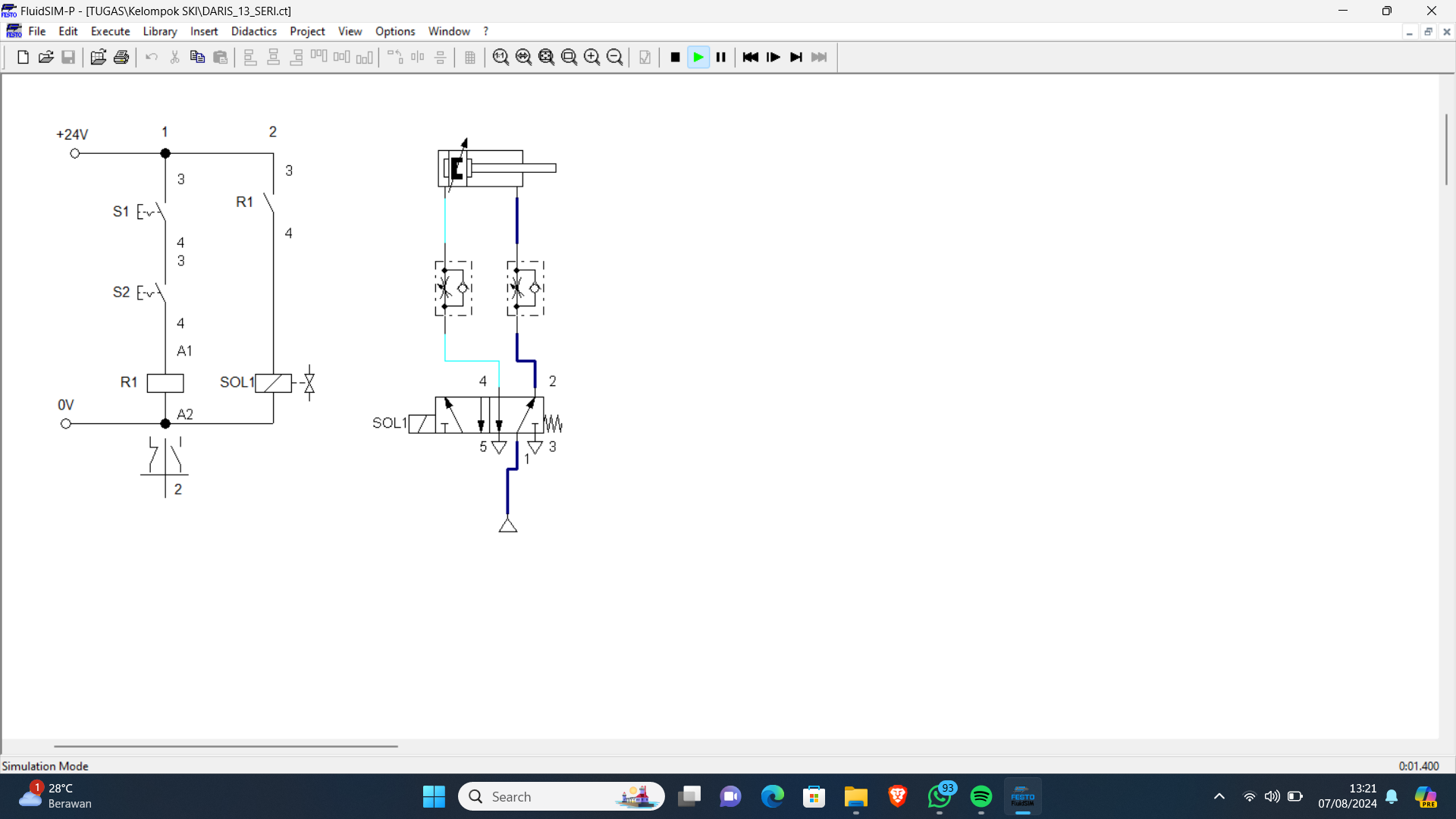The width and height of the screenshot is (1456, 819).
Task: Pause the running simulation
Action: click(x=721, y=58)
